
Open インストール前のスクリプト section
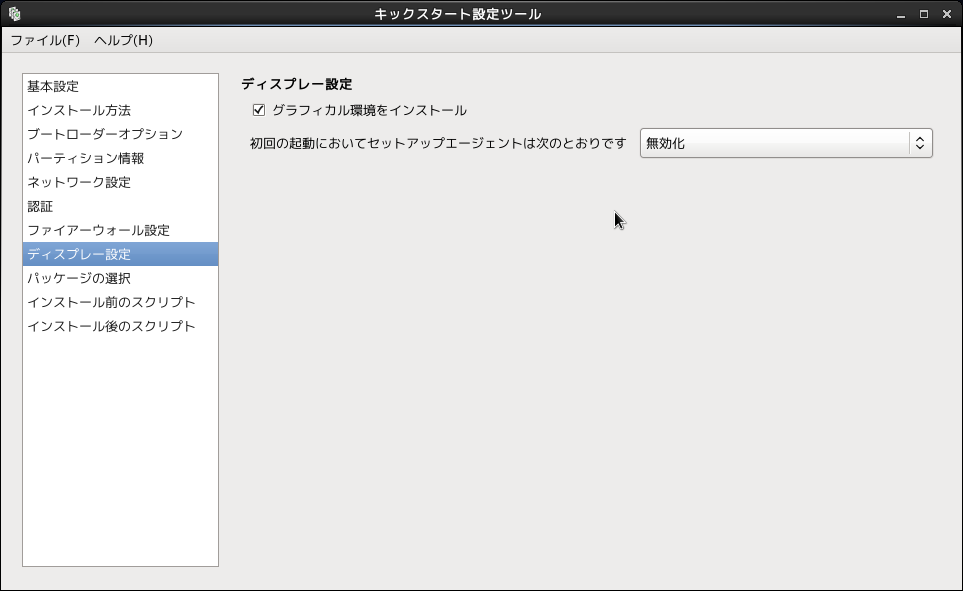pos(111,302)
